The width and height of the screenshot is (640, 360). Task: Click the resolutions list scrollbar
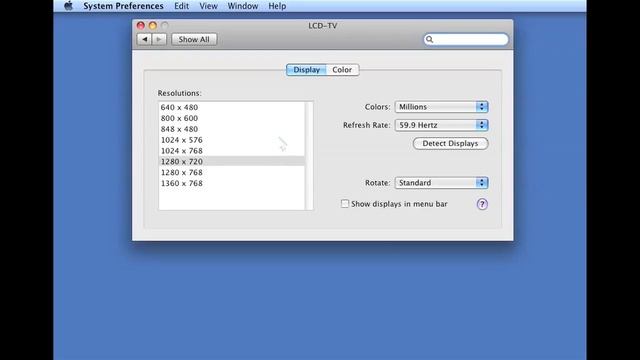coord(309,156)
